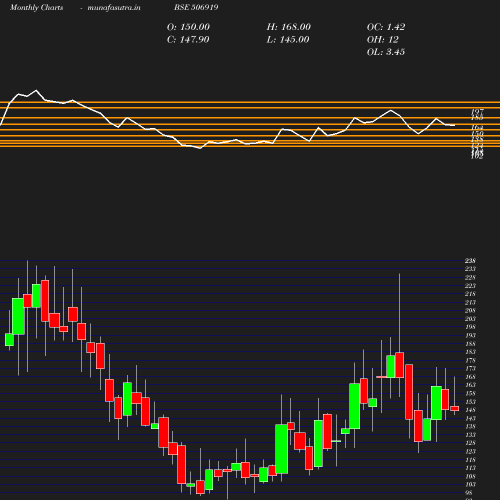Viewport: 500px width, 500px height.
Task: Click the 133 price axis label
Action: (x=470, y=435)
